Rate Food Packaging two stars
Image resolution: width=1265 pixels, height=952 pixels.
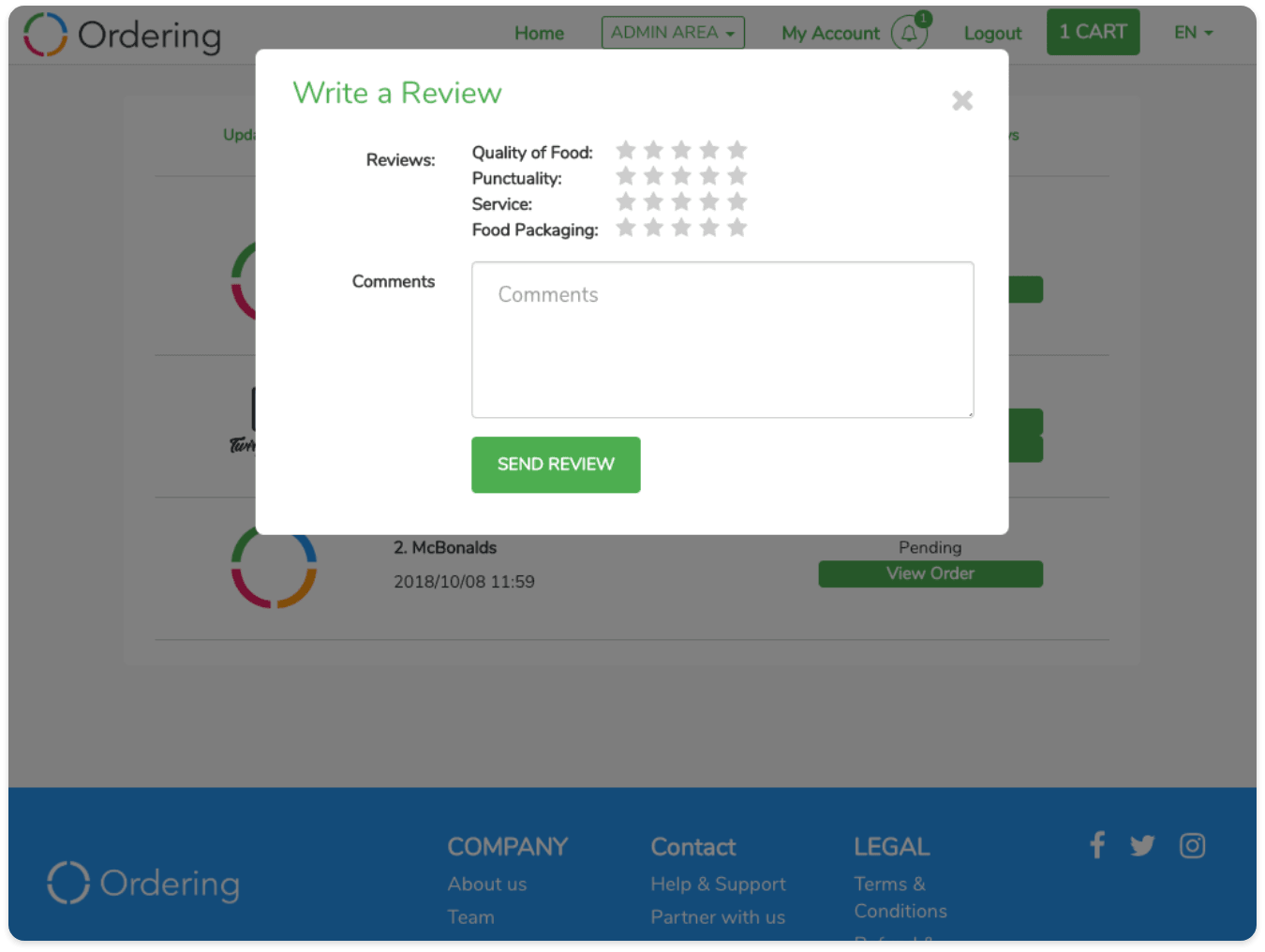pyautogui.click(x=654, y=228)
